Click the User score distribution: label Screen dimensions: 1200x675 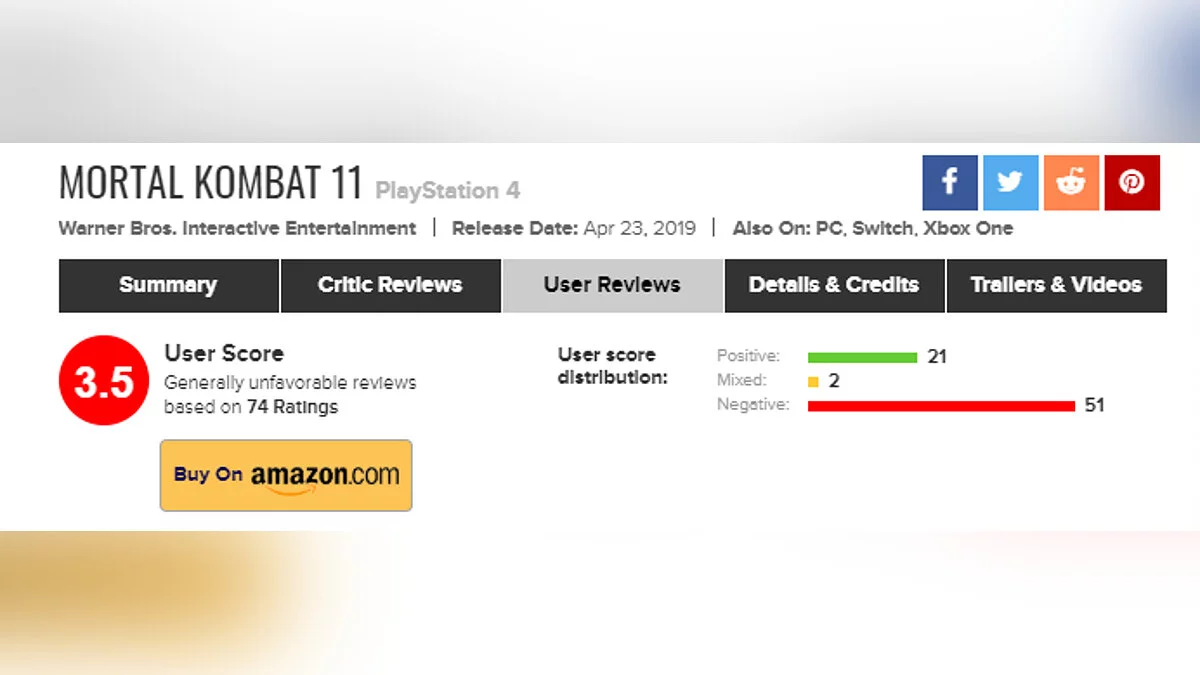(612, 366)
